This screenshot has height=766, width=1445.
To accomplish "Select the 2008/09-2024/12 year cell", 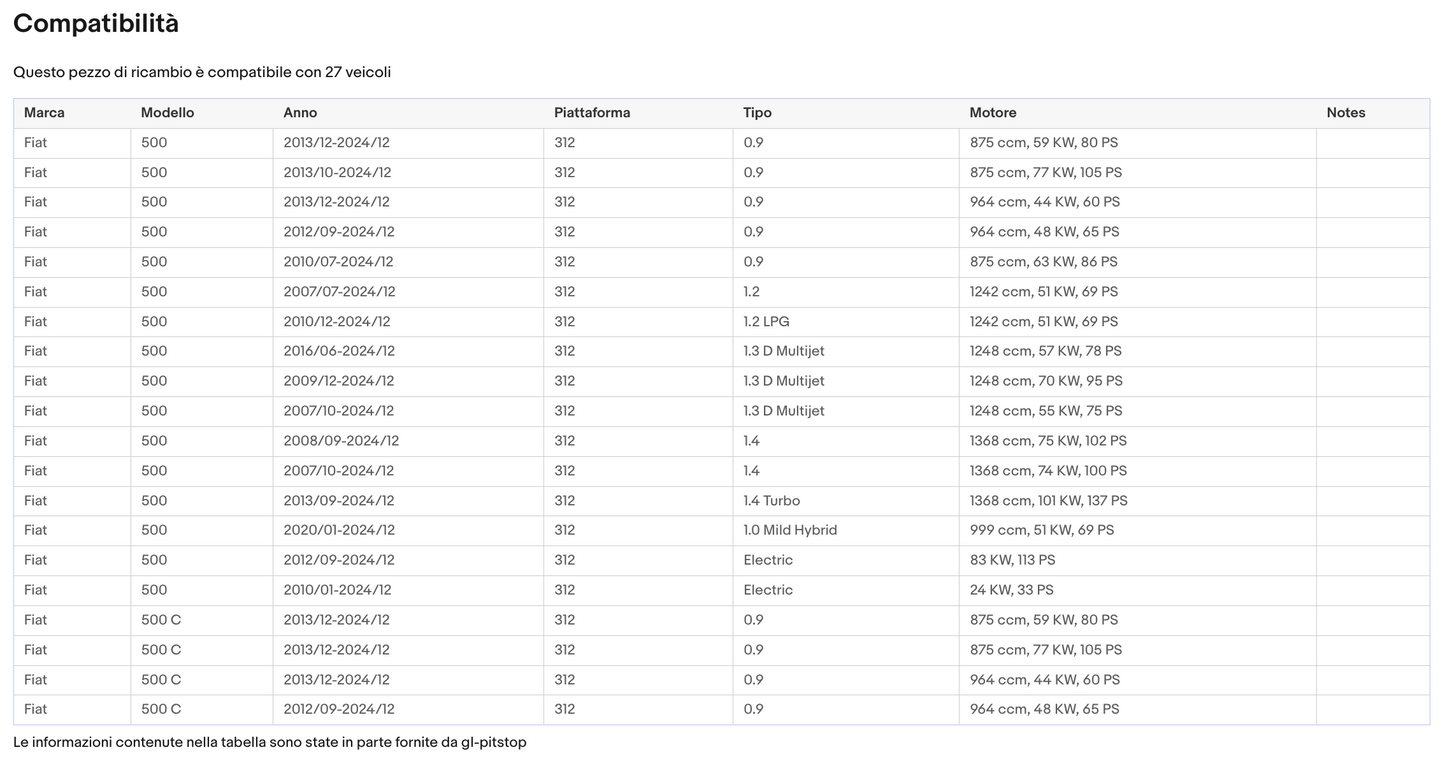I will click(341, 441).
